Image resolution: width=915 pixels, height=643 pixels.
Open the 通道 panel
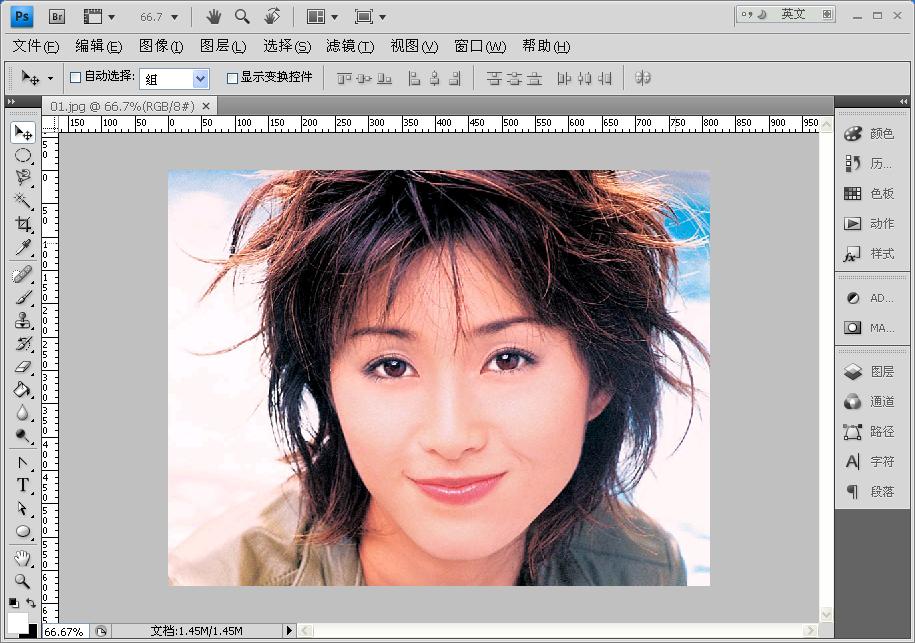(869, 401)
